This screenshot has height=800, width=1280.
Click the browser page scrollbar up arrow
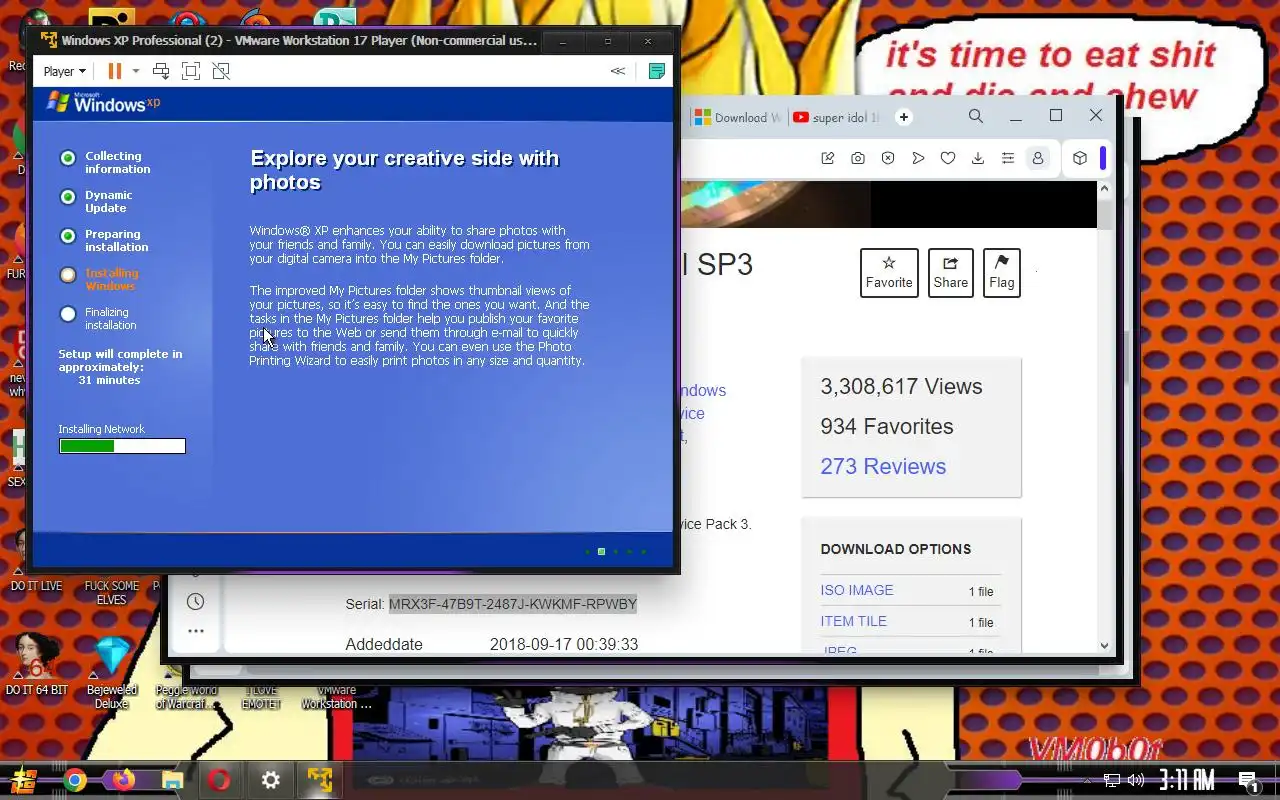[1105, 188]
